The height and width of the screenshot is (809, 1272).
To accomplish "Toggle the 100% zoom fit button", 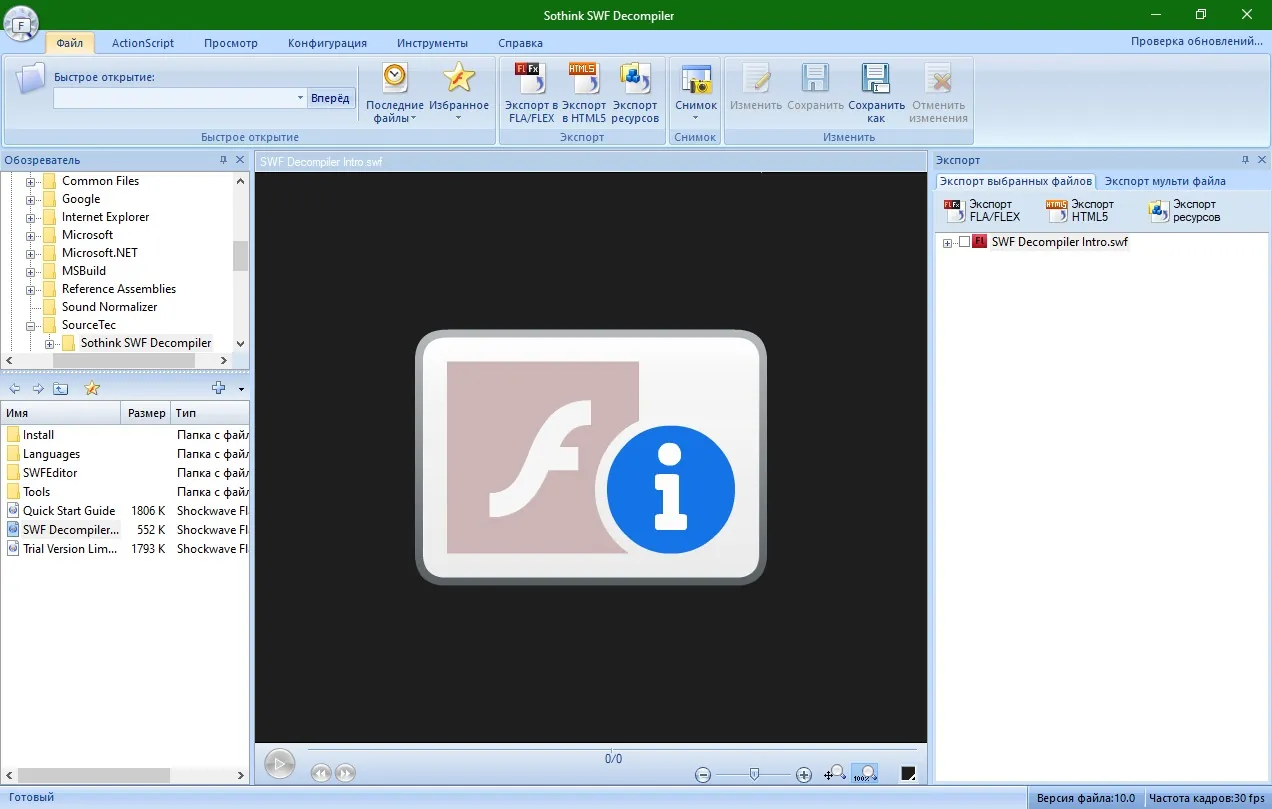I will 865,773.
